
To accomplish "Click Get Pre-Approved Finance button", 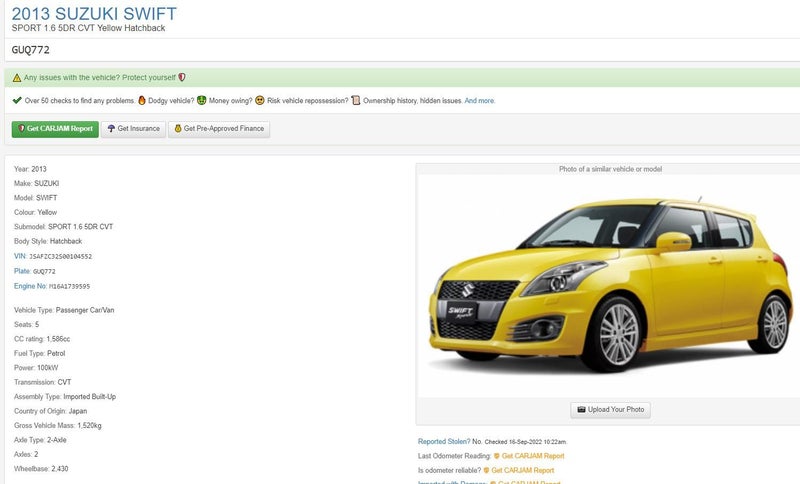I will click(219, 129).
